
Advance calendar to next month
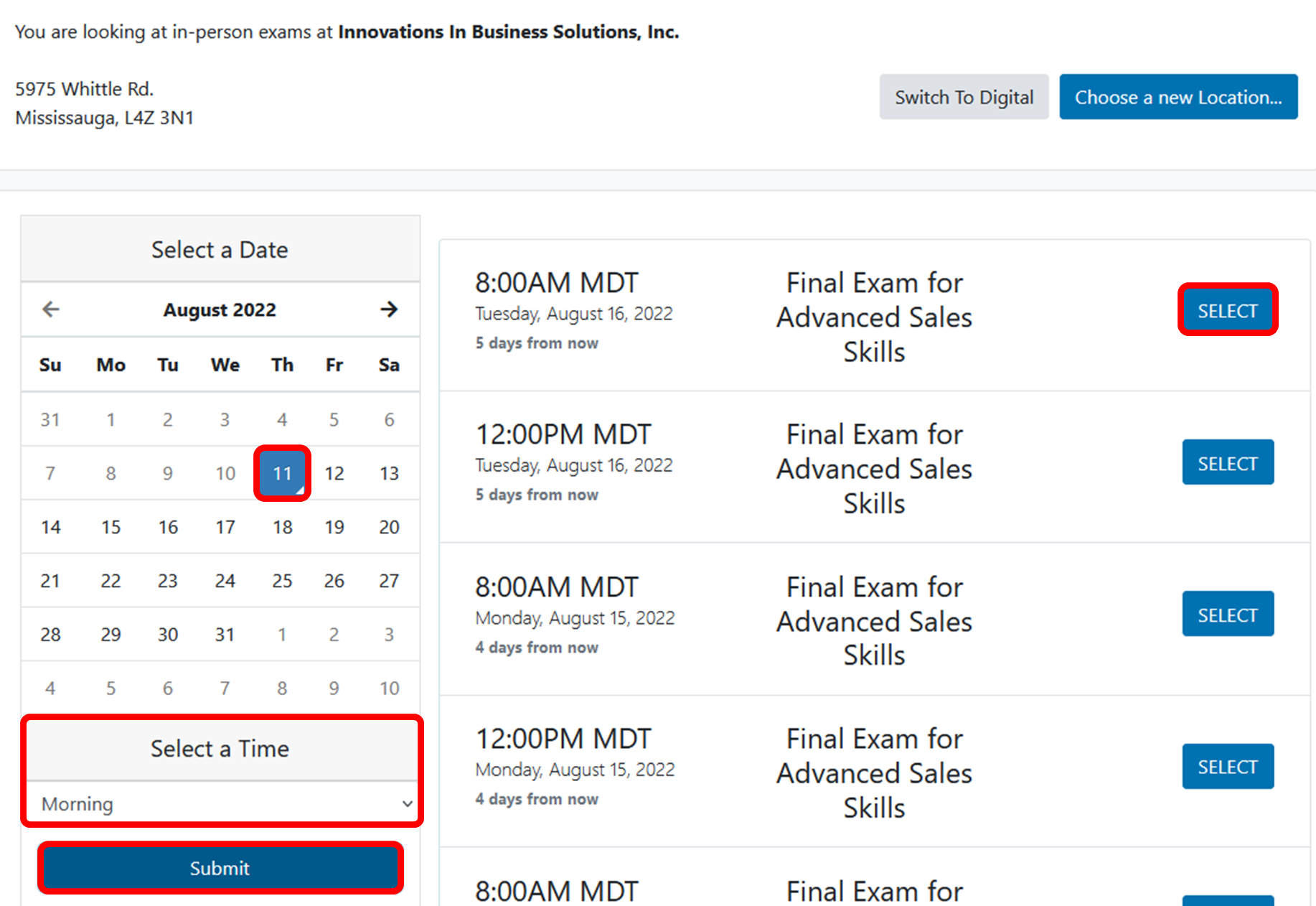pos(388,309)
